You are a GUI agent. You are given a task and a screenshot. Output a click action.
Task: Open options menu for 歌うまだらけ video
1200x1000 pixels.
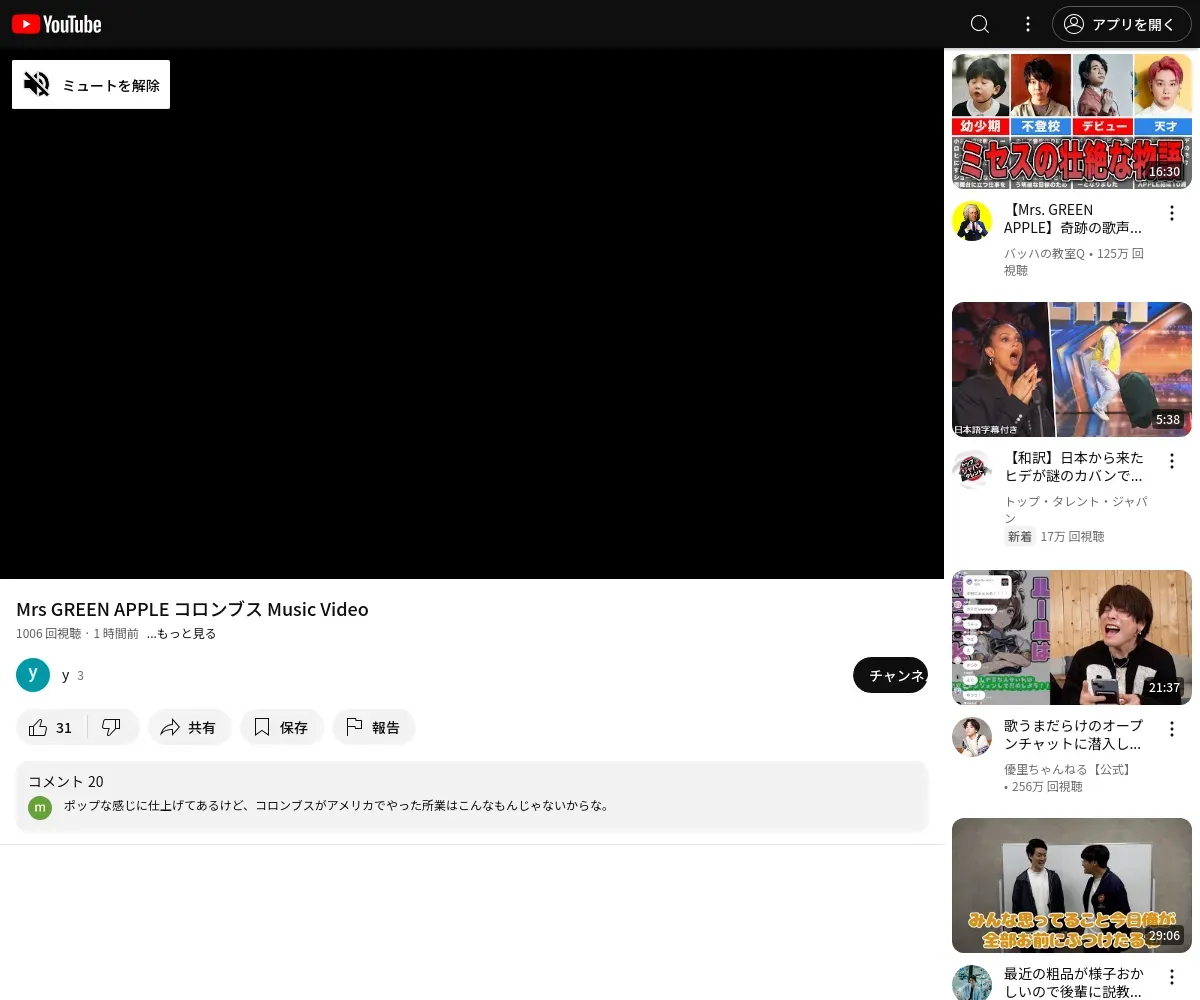[x=1172, y=729]
